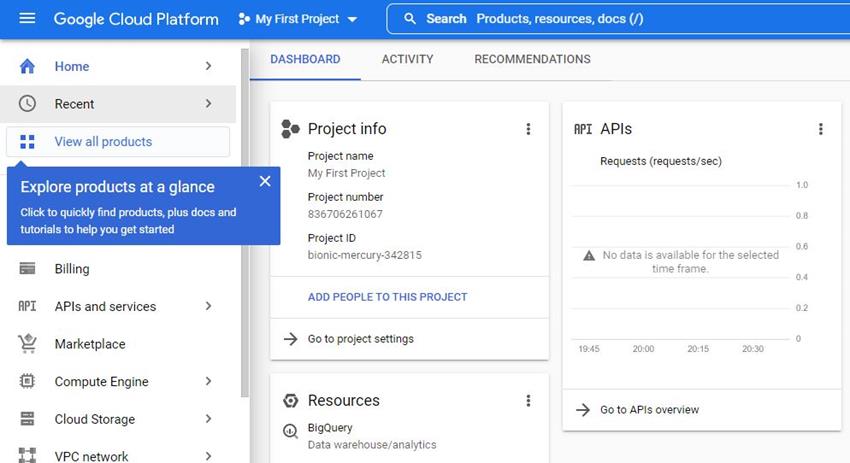Expand the Recent submenu chevron
The height and width of the screenshot is (463, 850).
click(209, 104)
